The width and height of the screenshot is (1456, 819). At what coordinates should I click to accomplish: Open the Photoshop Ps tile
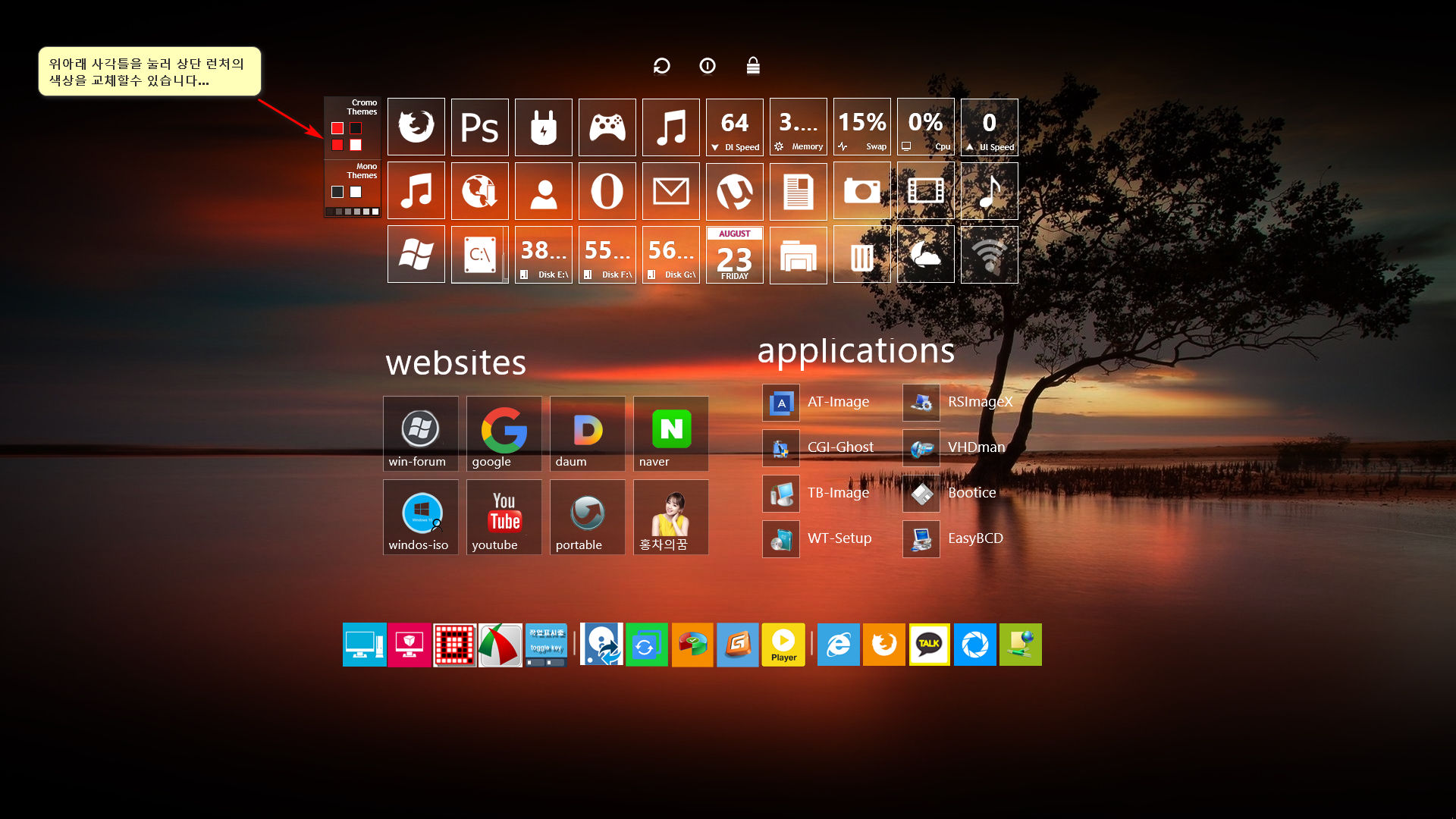pyautogui.click(x=480, y=127)
